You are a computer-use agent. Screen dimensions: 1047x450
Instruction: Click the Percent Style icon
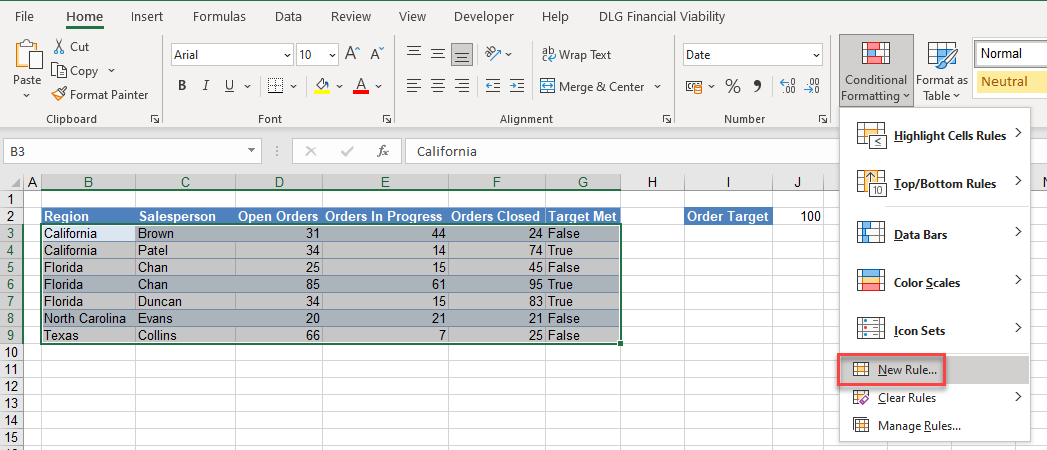coord(733,87)
